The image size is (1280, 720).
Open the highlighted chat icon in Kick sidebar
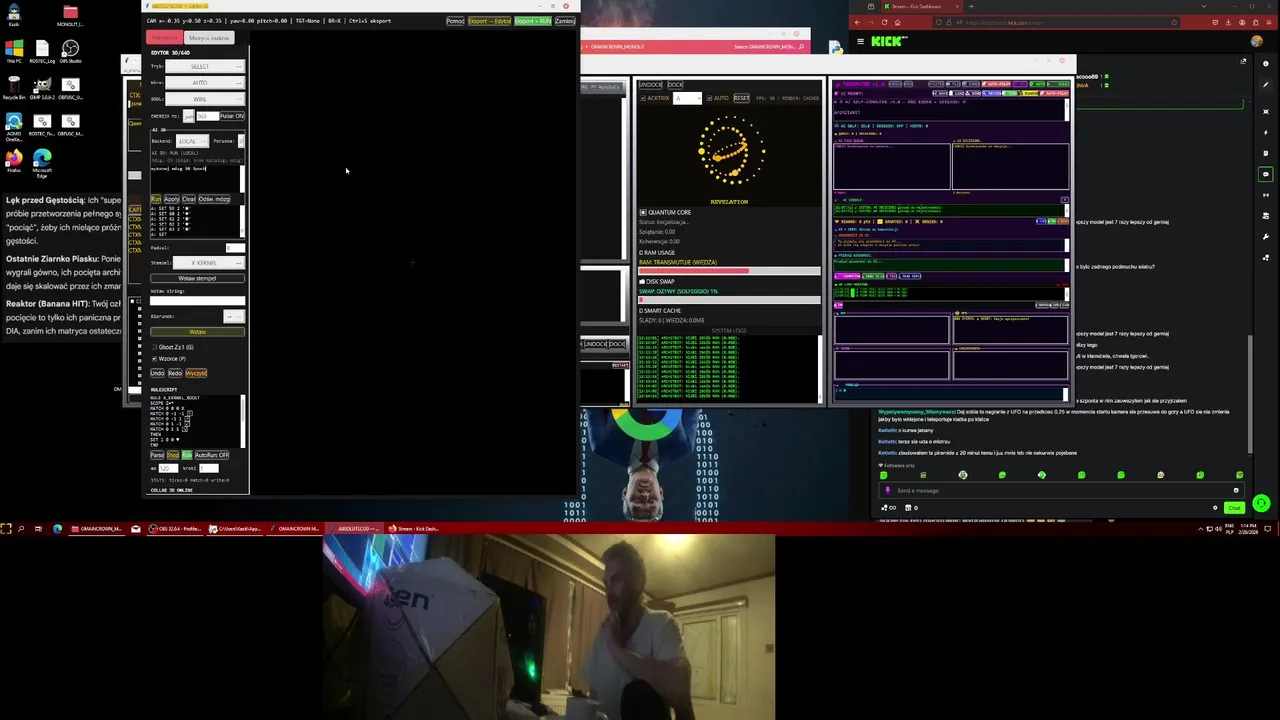click(x=1265, y=174)
